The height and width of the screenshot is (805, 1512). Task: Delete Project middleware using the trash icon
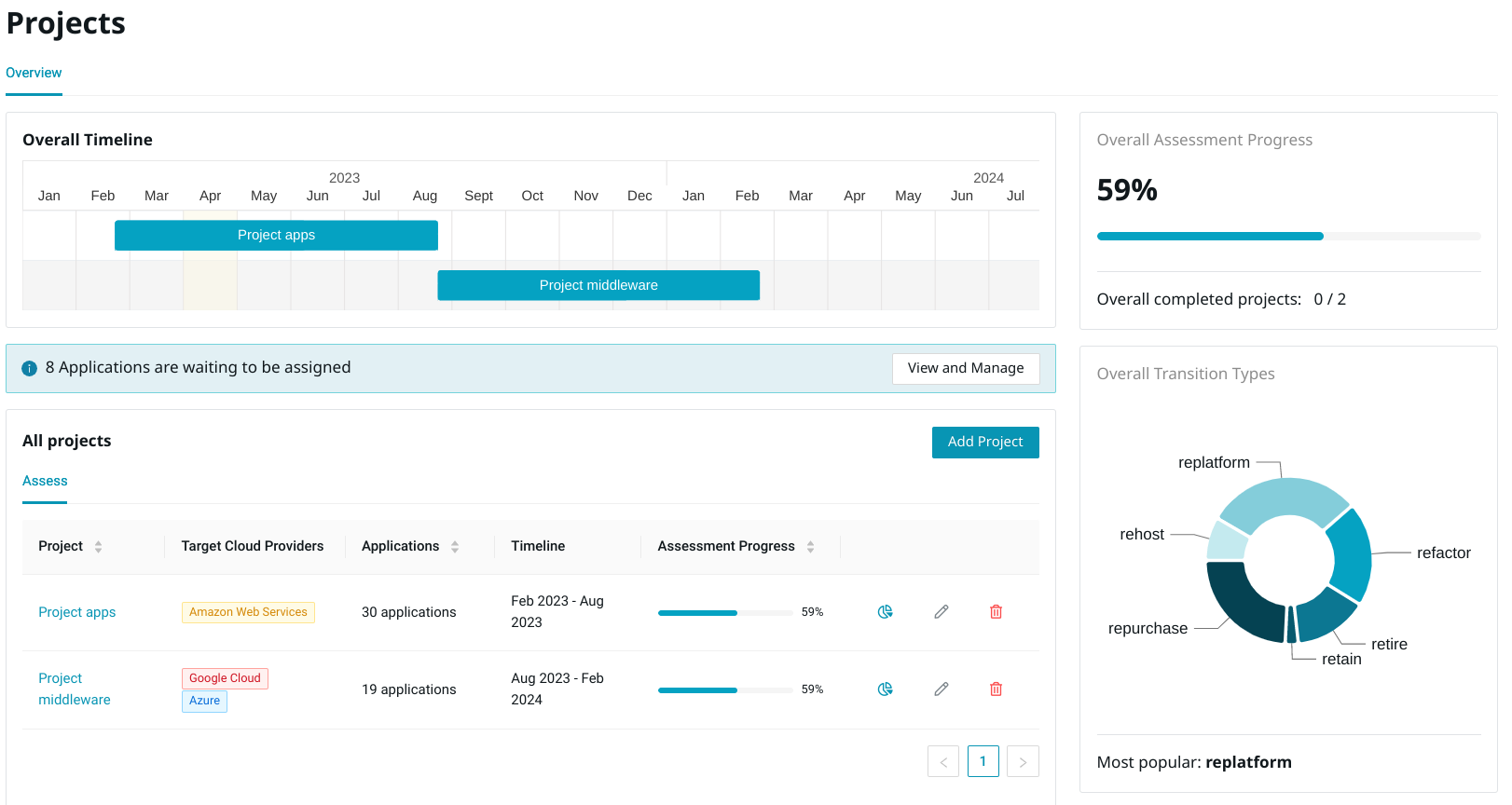996,689
